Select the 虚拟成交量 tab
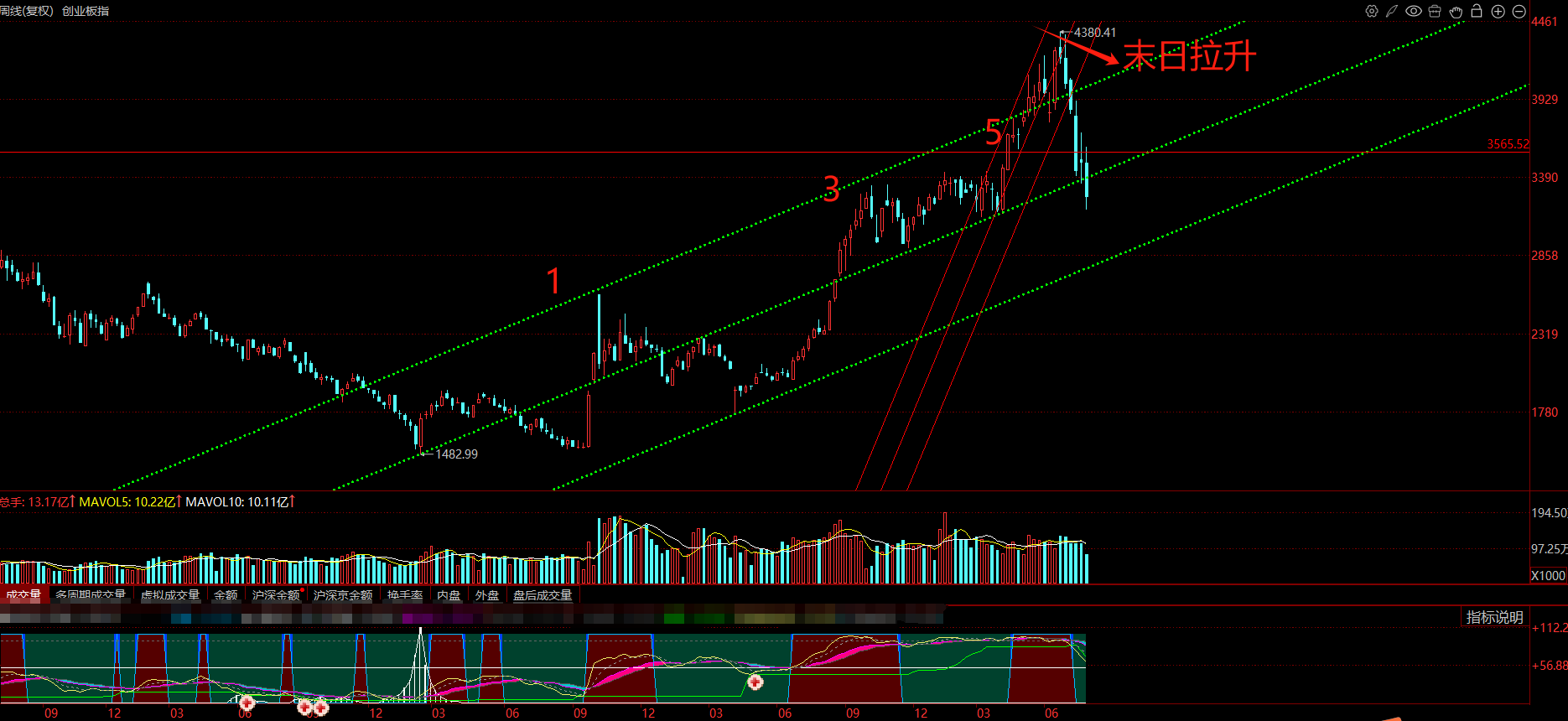The image size is (1568, 721). click(x=170, y=595)
